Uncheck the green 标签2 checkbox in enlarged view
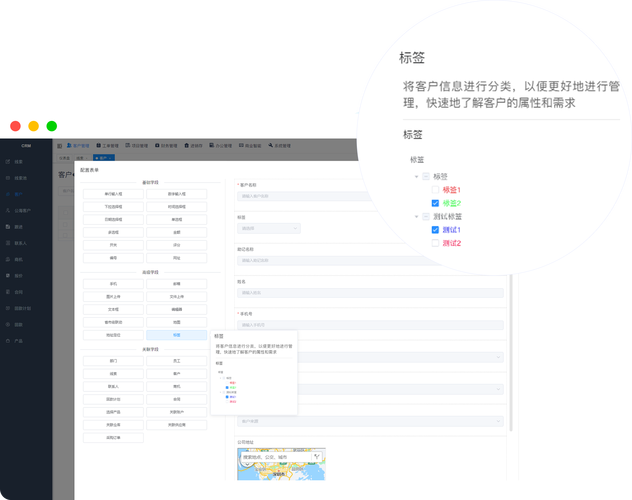The image size is (632, 500). pos(435,203)
